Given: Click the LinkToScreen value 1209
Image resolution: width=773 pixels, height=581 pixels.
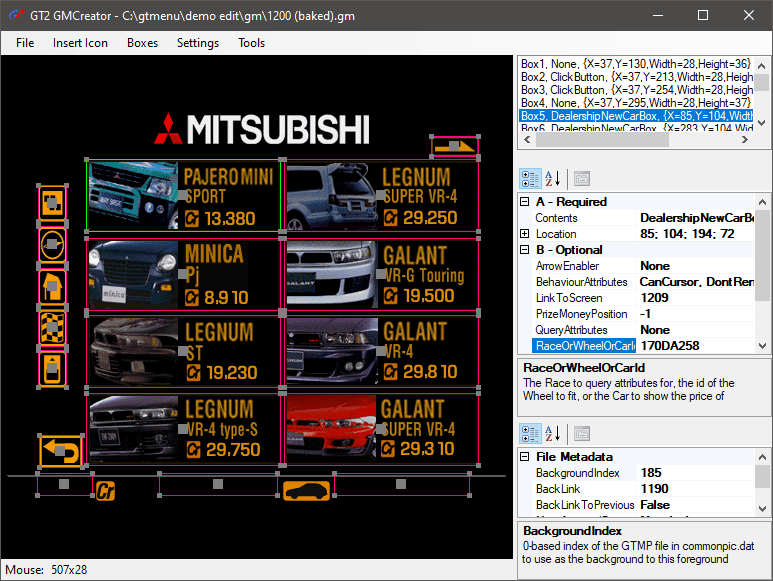Looking at the screenshot, I should (696, 298).
